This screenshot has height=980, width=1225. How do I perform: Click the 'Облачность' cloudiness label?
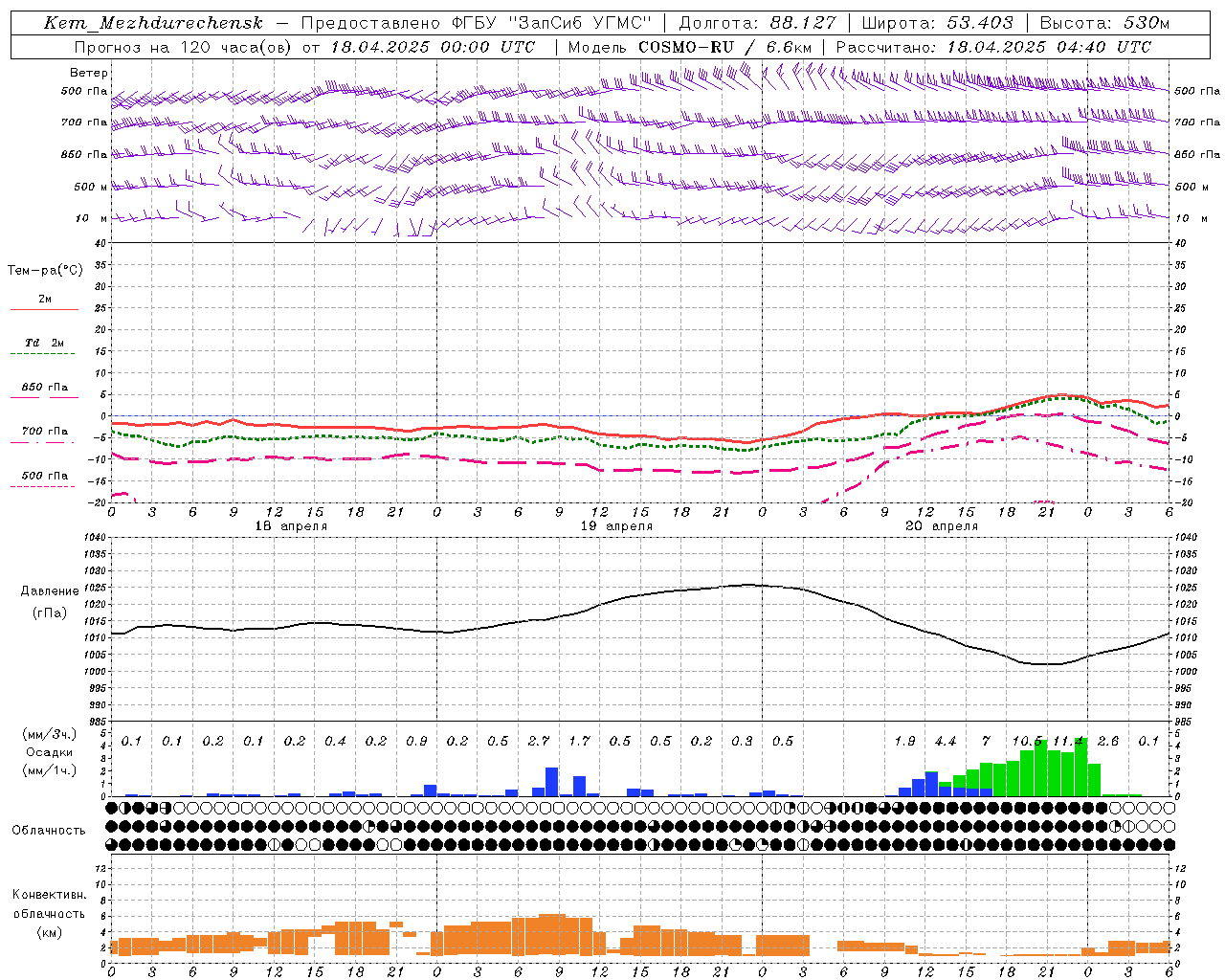[49, 831]
